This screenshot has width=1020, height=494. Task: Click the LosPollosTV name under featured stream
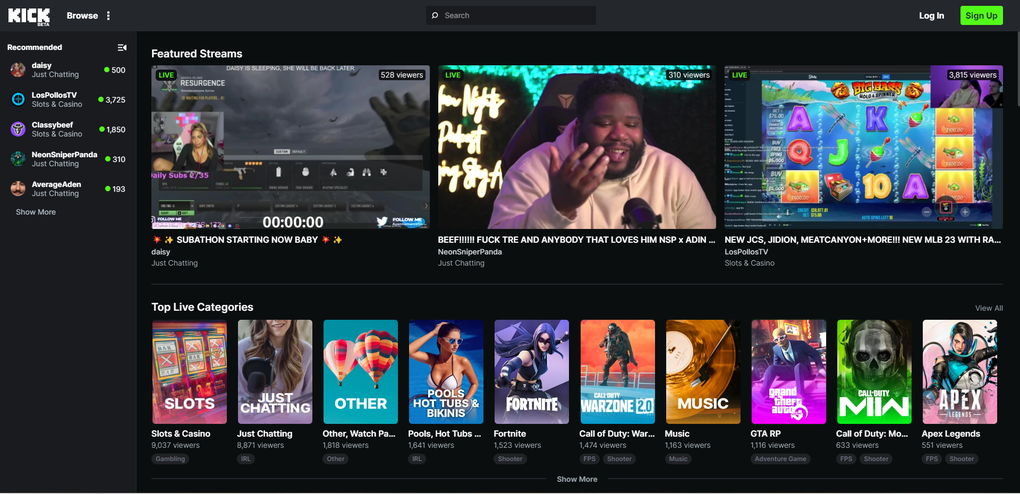746,252
